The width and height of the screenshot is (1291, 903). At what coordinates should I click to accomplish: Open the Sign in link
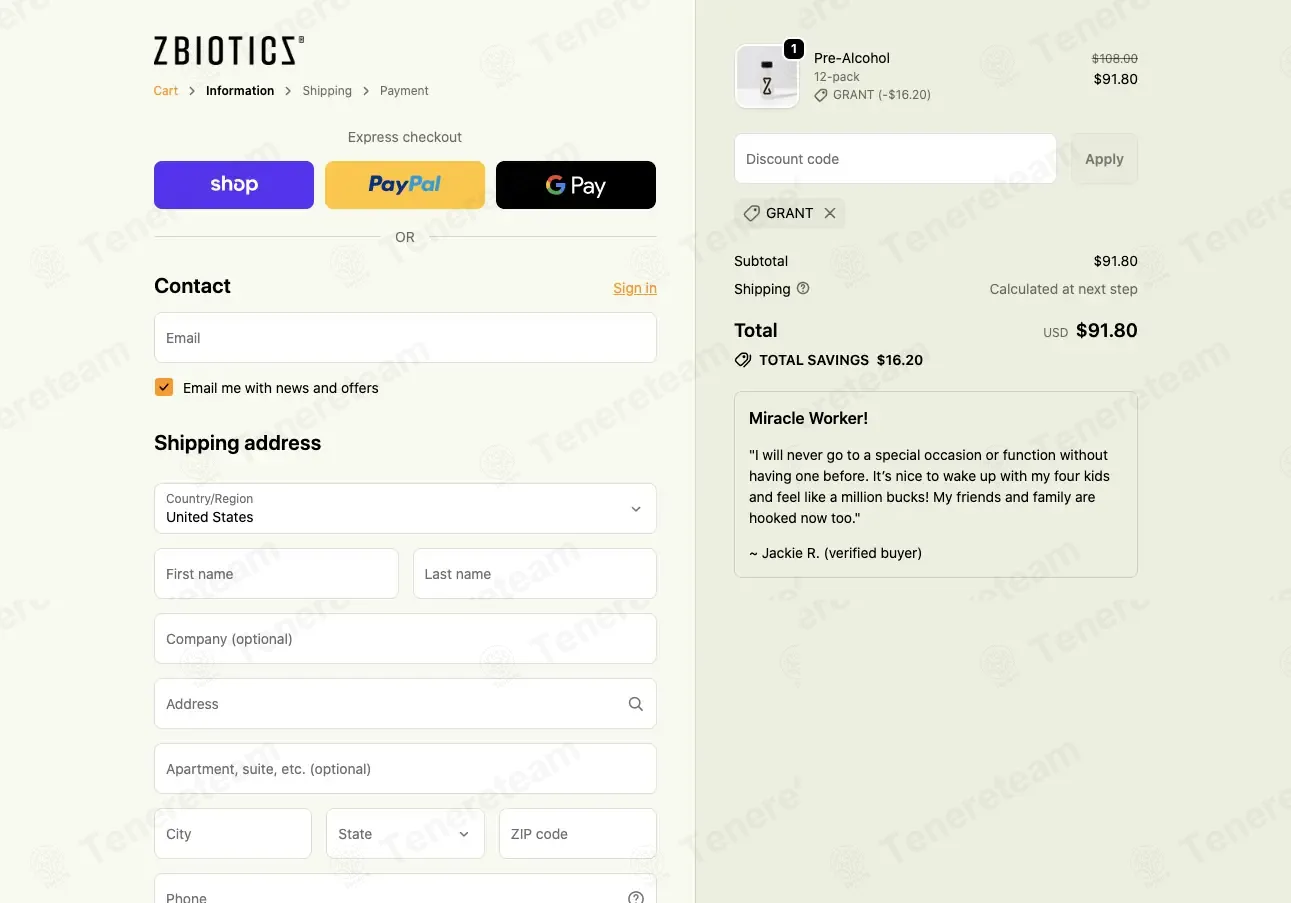pyautogui.click(x=635, y=288)
